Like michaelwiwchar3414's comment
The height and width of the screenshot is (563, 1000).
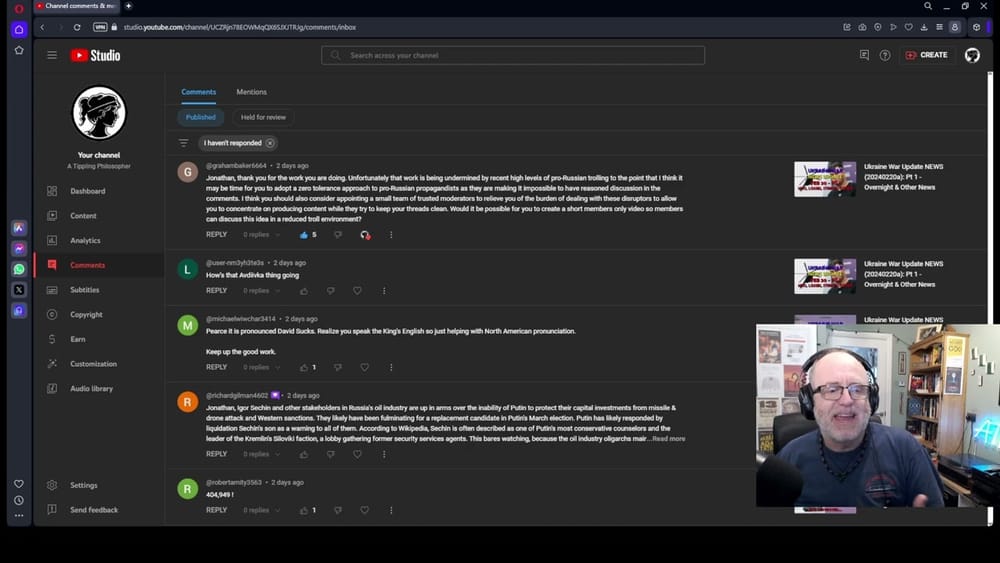[x=304, y=367]
